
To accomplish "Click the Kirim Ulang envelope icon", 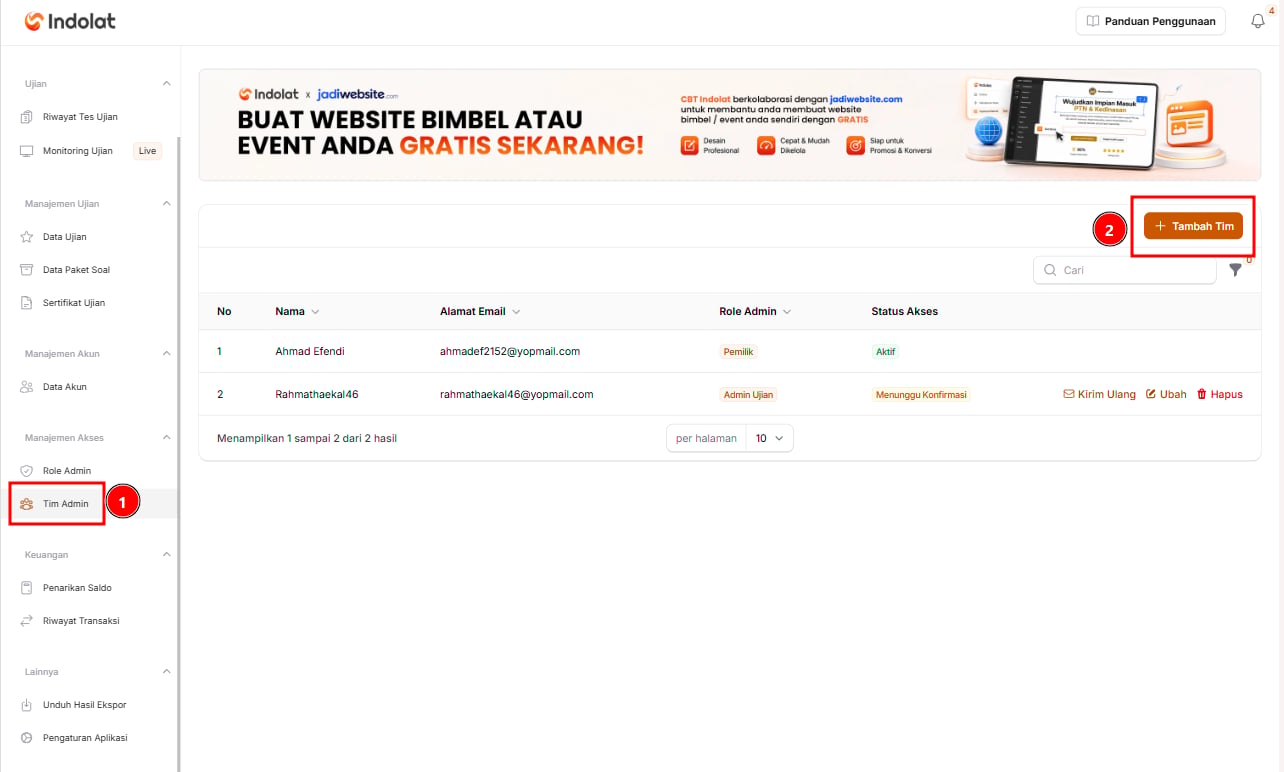I will 1068,394.
